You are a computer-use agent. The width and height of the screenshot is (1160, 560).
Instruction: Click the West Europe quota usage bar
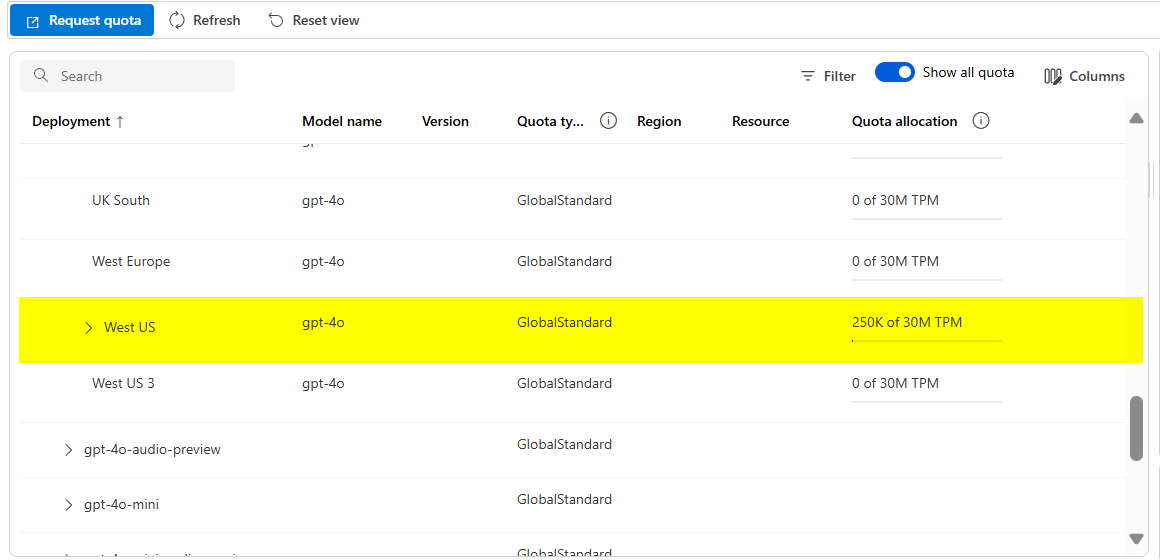coord(927,280)
